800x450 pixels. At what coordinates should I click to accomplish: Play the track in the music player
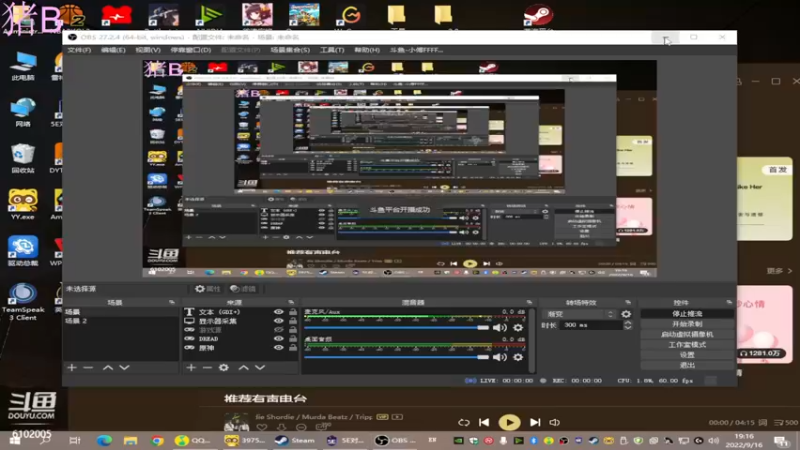509,422
